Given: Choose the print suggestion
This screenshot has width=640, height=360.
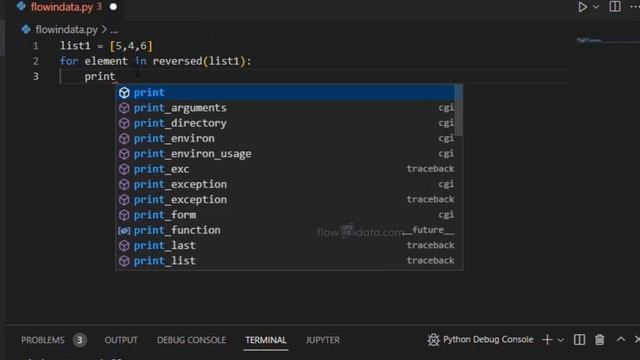Looking at the screenshot, I should [285, 93].
